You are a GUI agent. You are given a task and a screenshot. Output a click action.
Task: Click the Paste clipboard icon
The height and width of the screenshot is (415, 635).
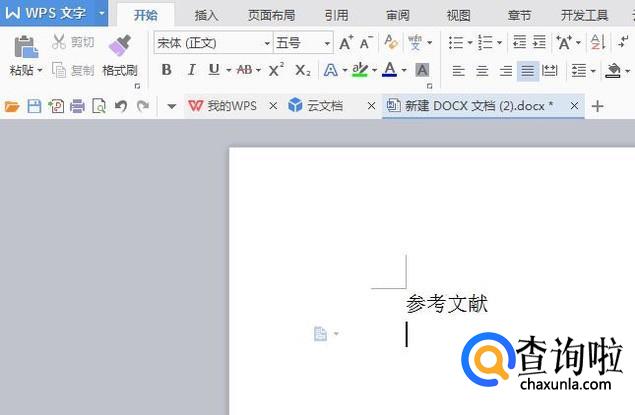(x=26, y=47)
